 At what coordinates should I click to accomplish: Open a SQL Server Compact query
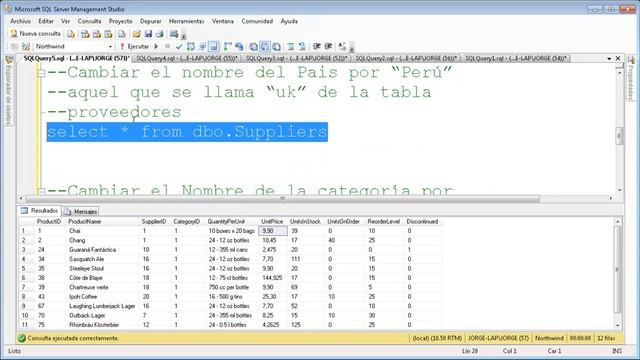coord(122,34)
